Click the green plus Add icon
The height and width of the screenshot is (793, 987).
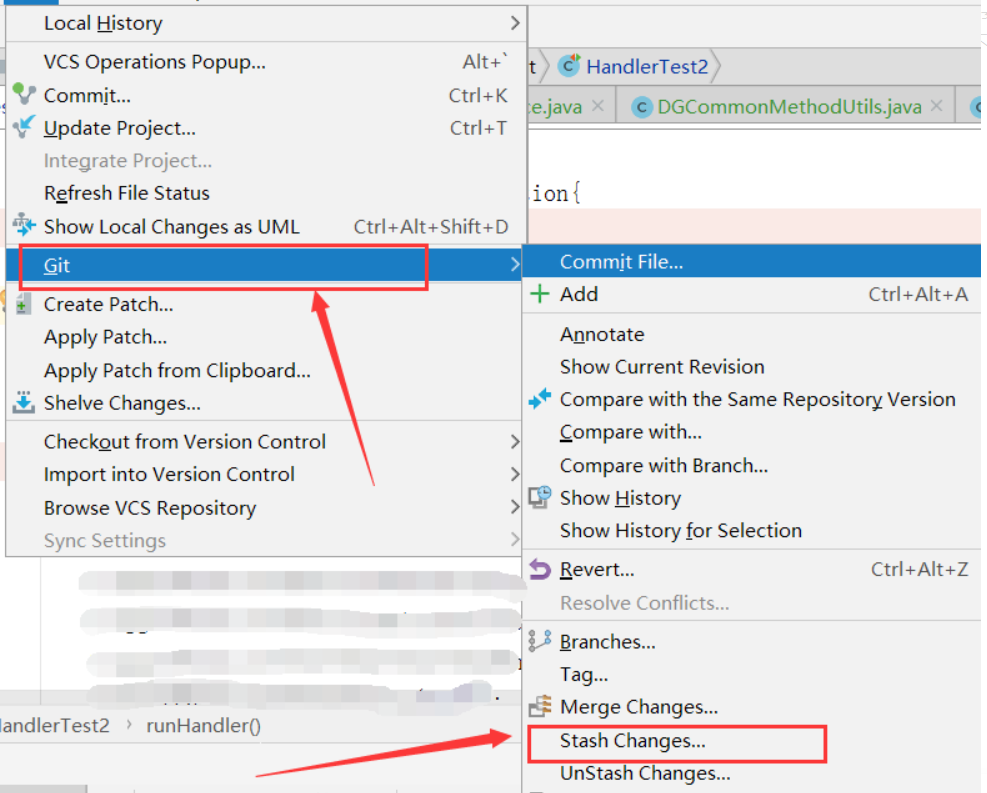(540, 294)
